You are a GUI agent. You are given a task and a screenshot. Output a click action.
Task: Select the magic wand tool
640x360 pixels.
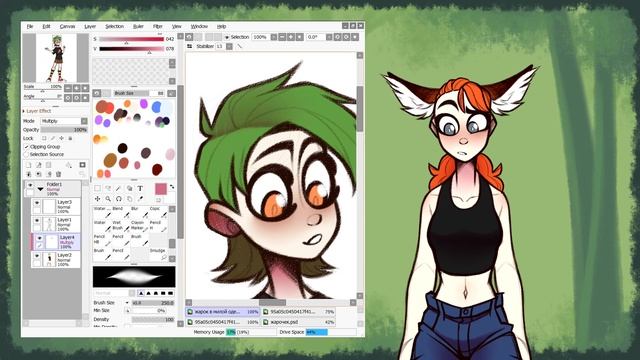(x=119, y=188)
